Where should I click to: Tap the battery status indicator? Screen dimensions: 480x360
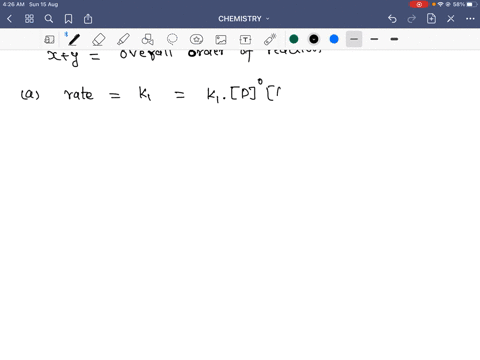point(472,4)
